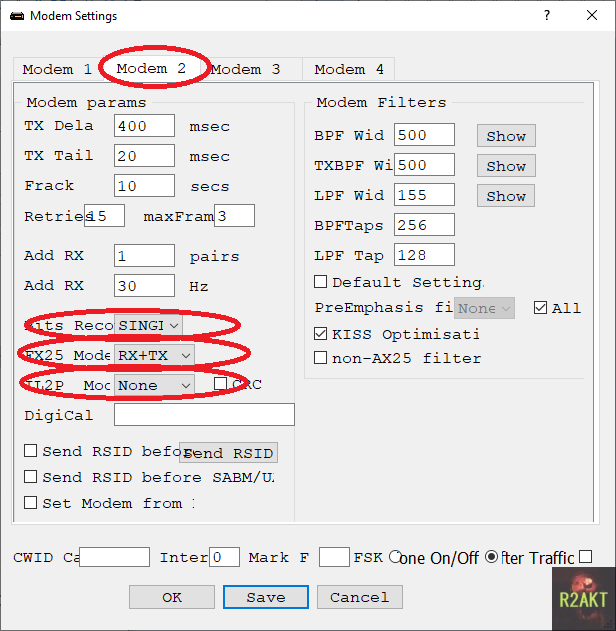Click the Send RSID button
This screenshot has width=616, height=631.
point(228,453)
